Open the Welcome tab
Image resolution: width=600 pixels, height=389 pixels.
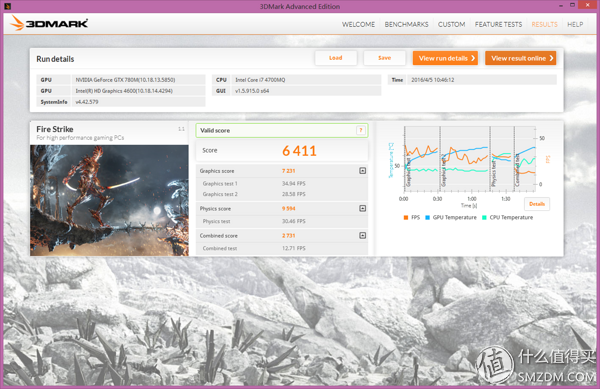(358, 24)
